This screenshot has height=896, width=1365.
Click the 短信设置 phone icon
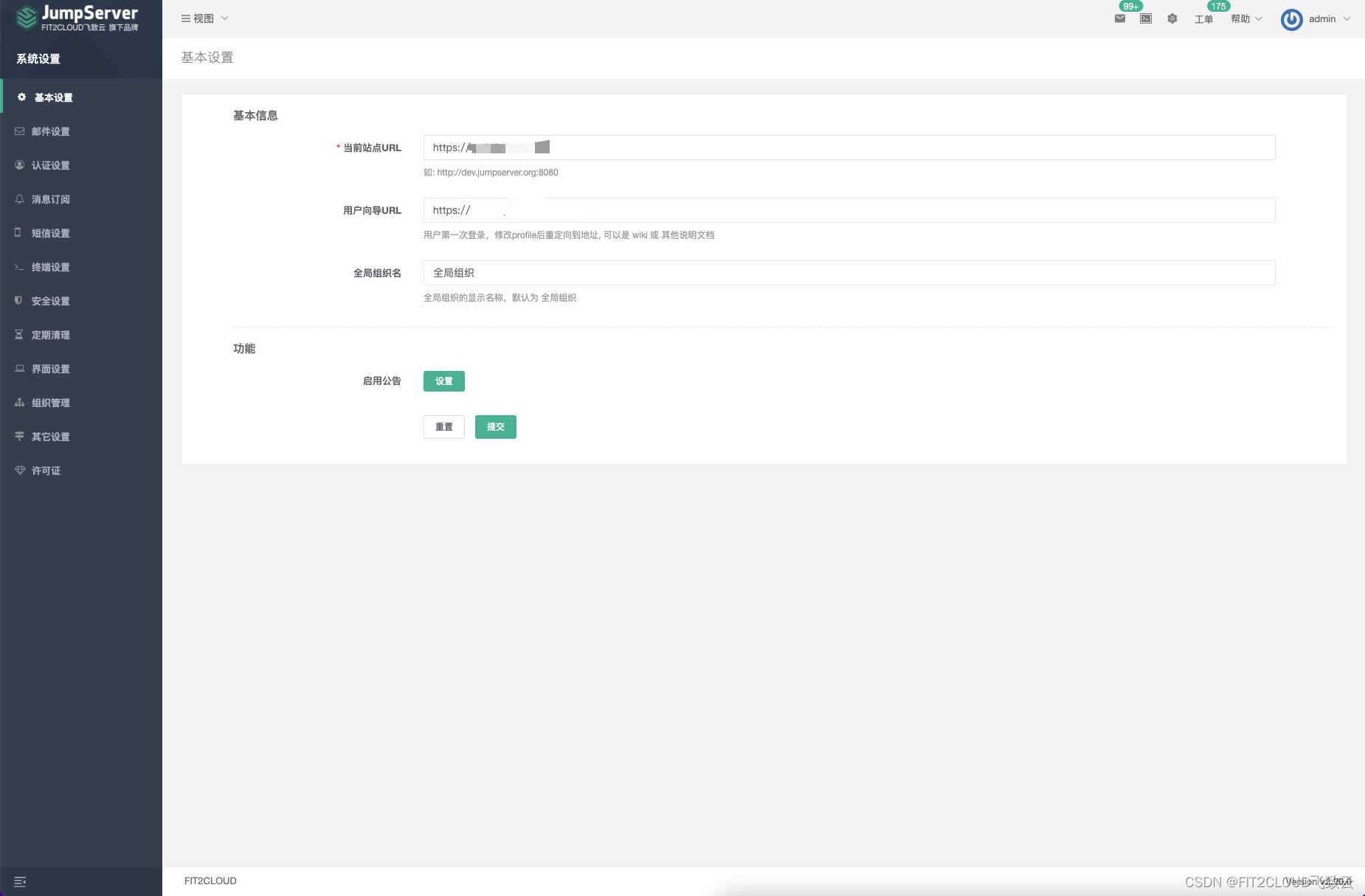[18, 232]
